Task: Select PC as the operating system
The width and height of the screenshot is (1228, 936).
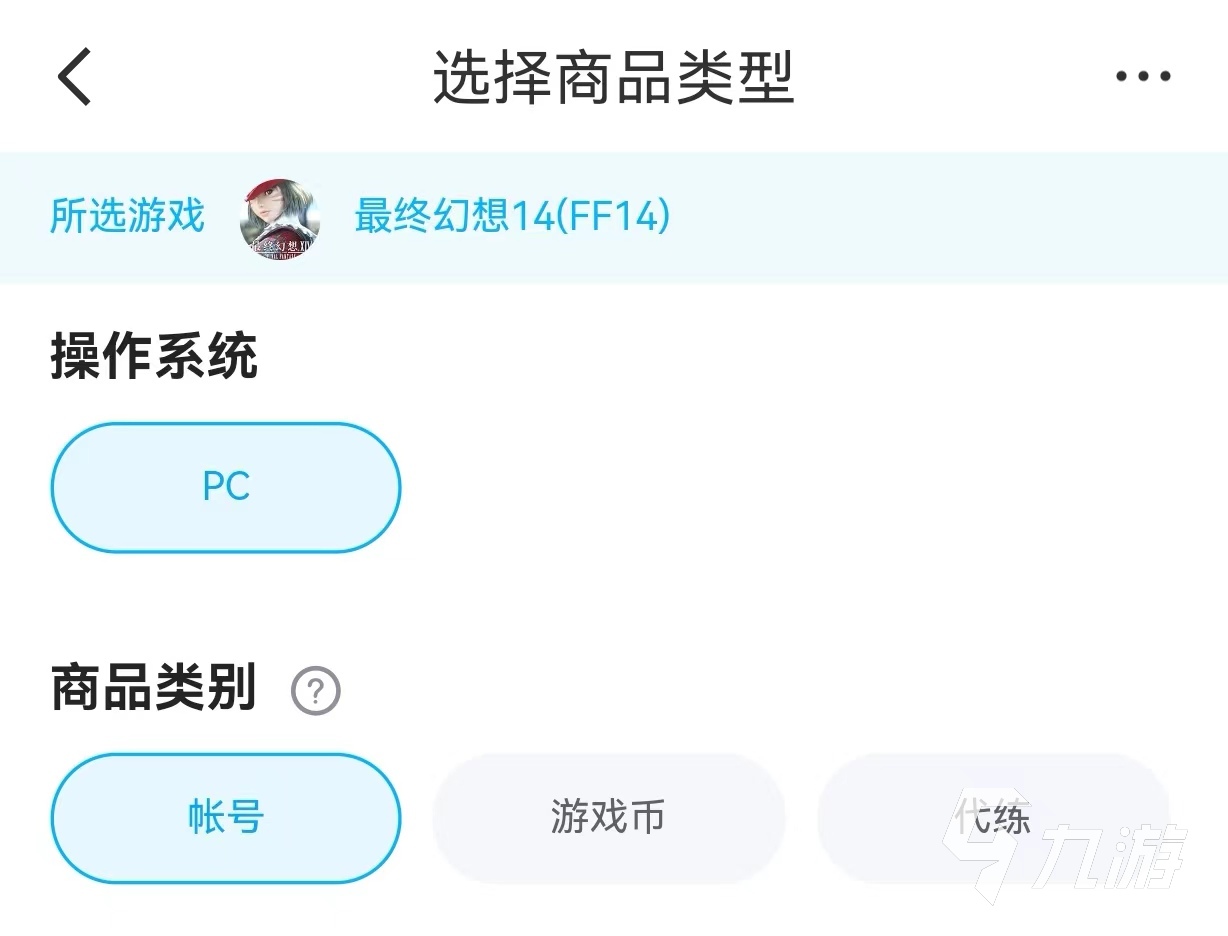Action: click(226, 487)
